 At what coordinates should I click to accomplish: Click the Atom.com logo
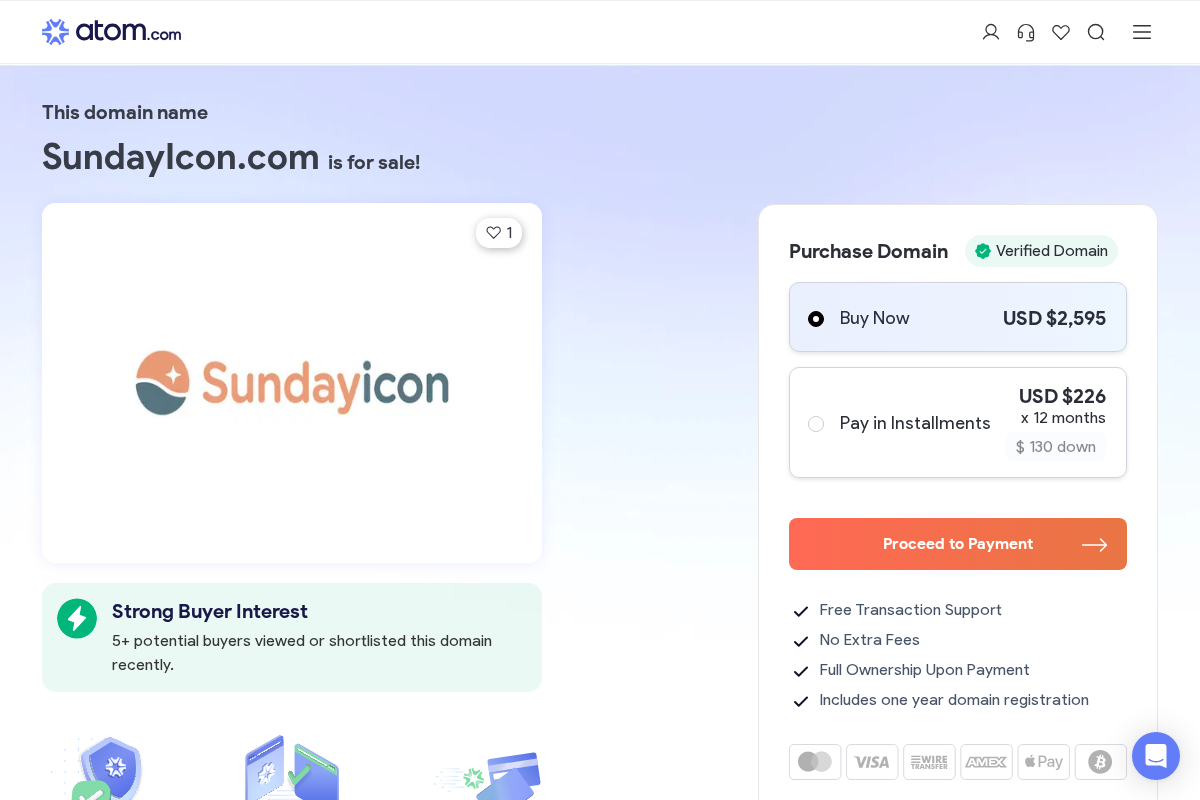[111, 31]
